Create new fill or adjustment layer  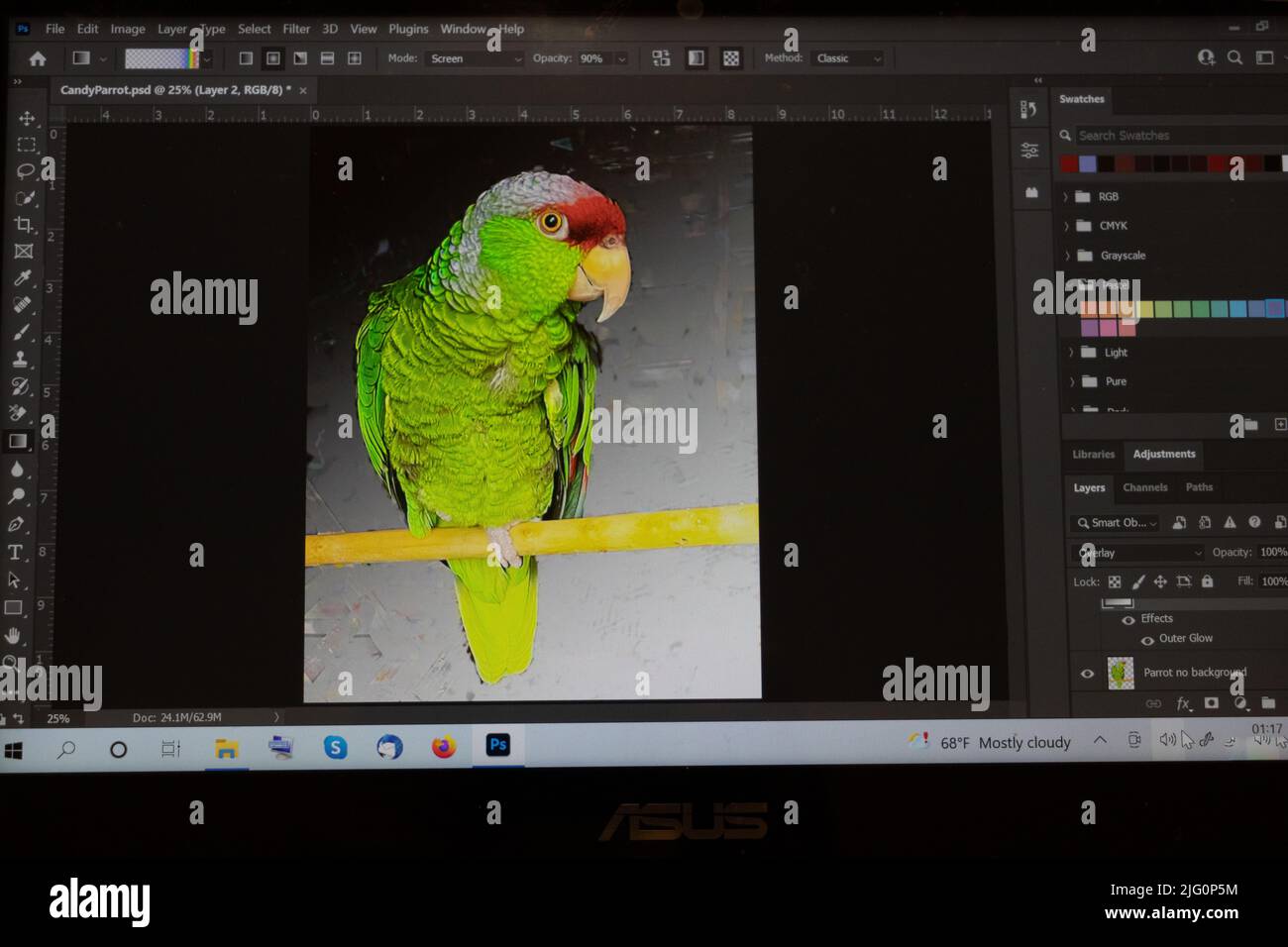1239,703
